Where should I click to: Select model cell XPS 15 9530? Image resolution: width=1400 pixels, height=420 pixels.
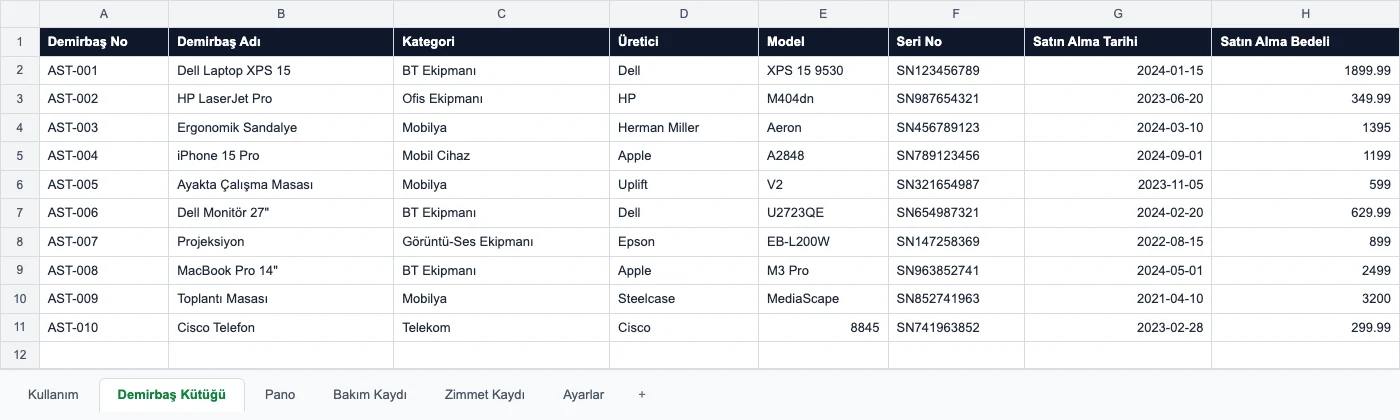pyautogui.click(x=823, y=71)
